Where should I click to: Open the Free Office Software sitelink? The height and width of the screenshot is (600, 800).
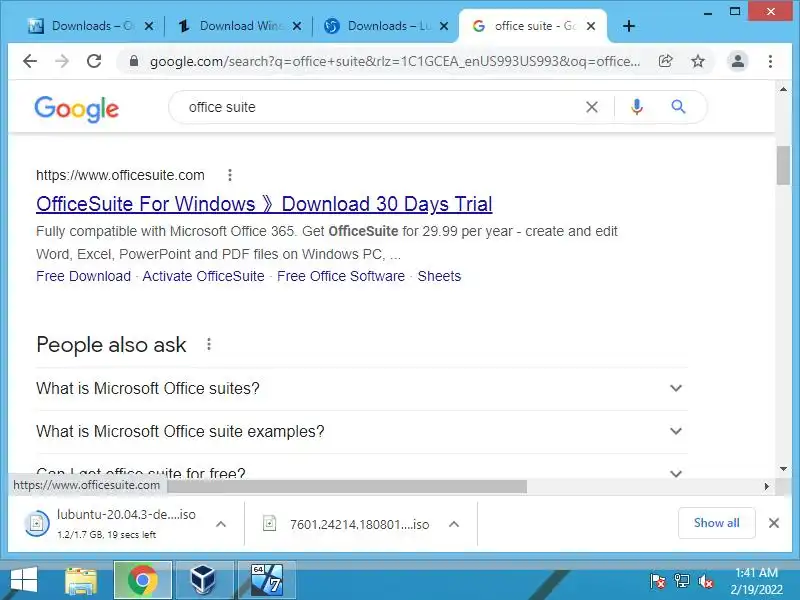pyautogui.click(x=340, y=276)
